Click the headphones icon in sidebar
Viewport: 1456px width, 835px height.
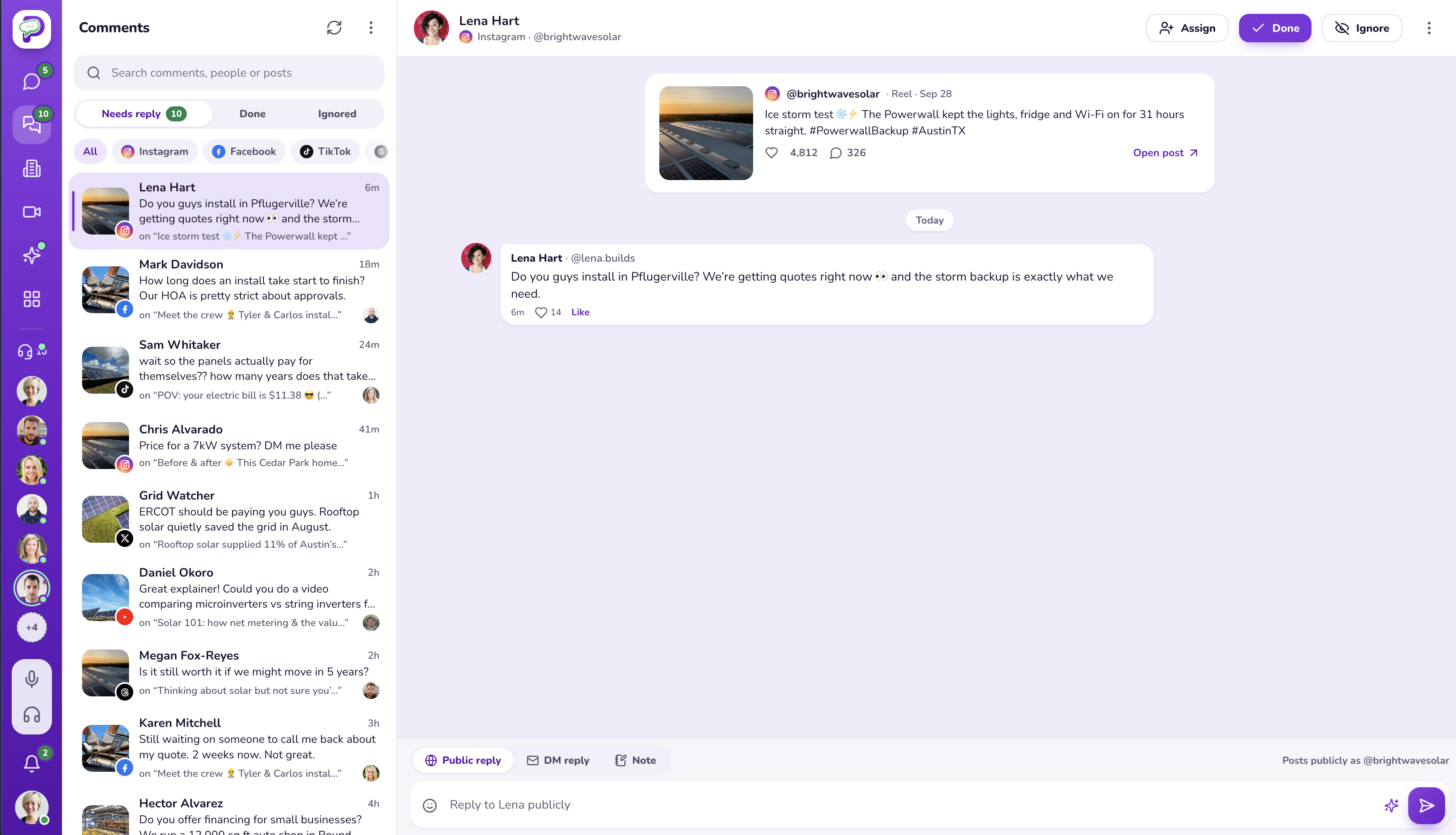click(x=31, y=714)
